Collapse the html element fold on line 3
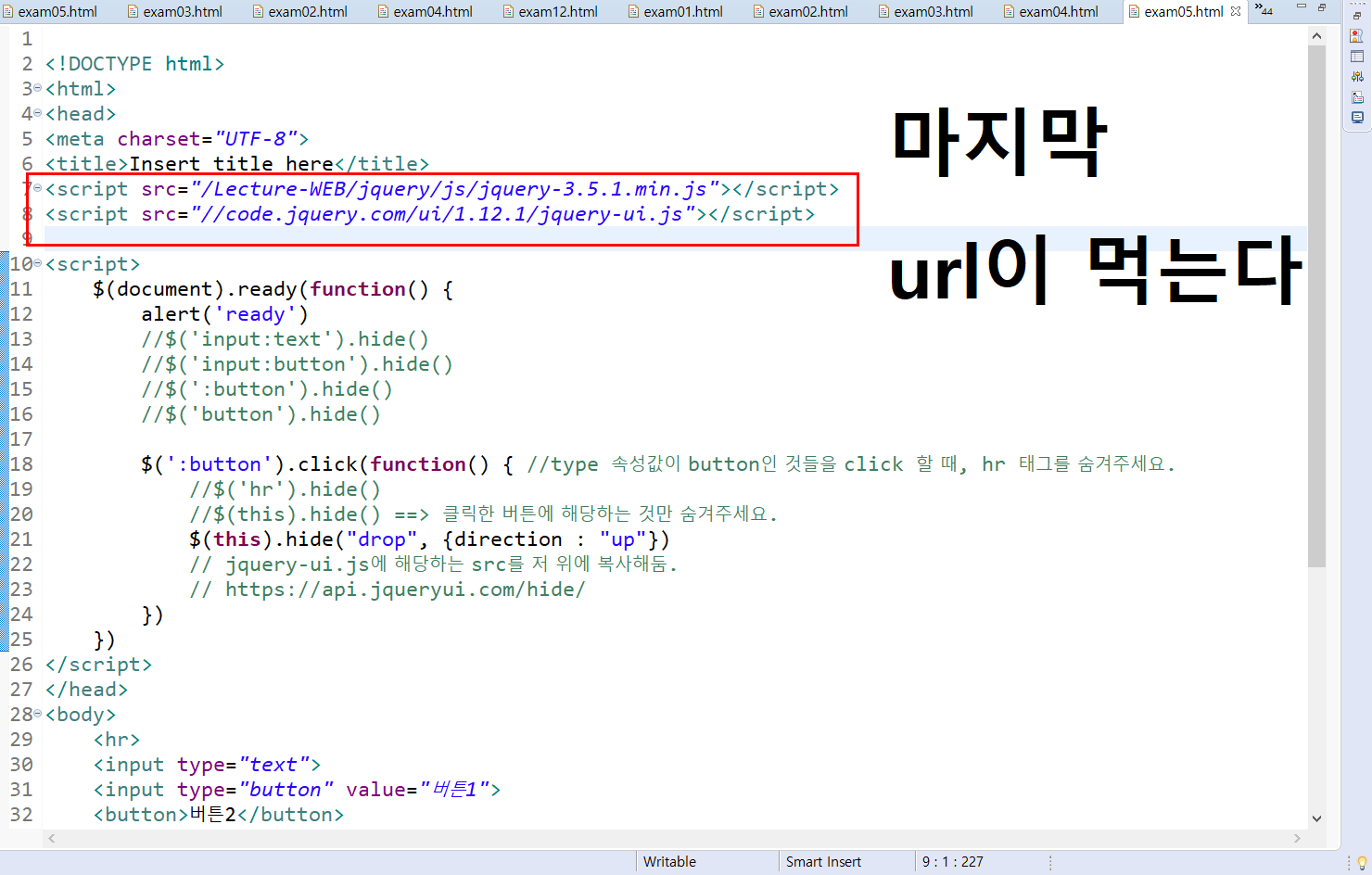Image resolution: width=1372 pixels, height=875 pixels. click(x=38, y=88)
